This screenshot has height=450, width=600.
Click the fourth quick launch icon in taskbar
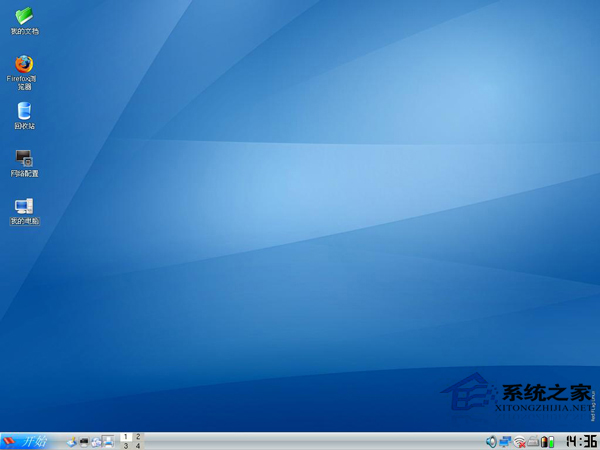coord(107,441)
